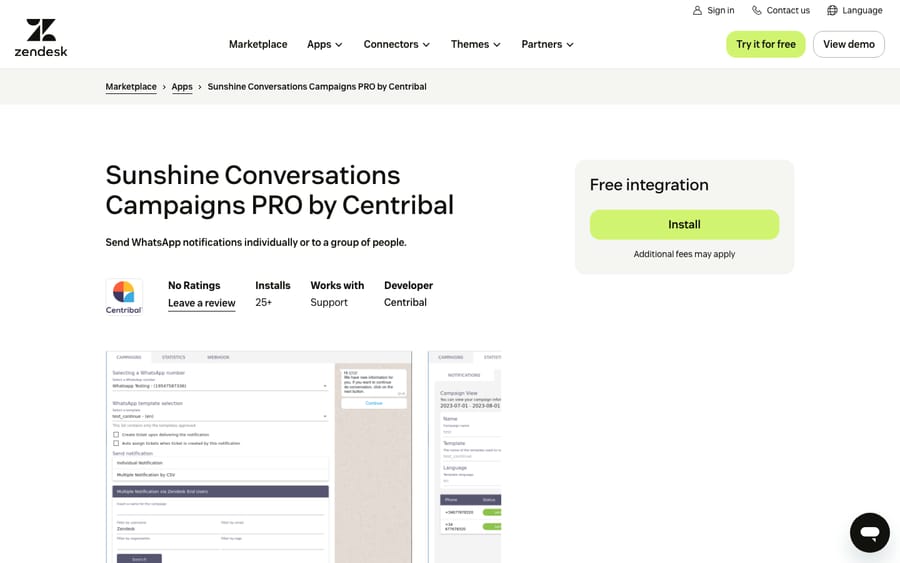Open the Marketplace nav item

pyautogui.click(x=258, y=44)
